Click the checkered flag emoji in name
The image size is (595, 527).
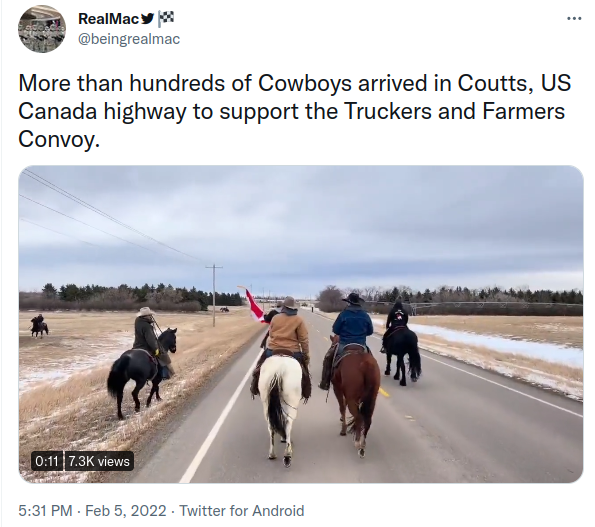click(x=166, y=19)
